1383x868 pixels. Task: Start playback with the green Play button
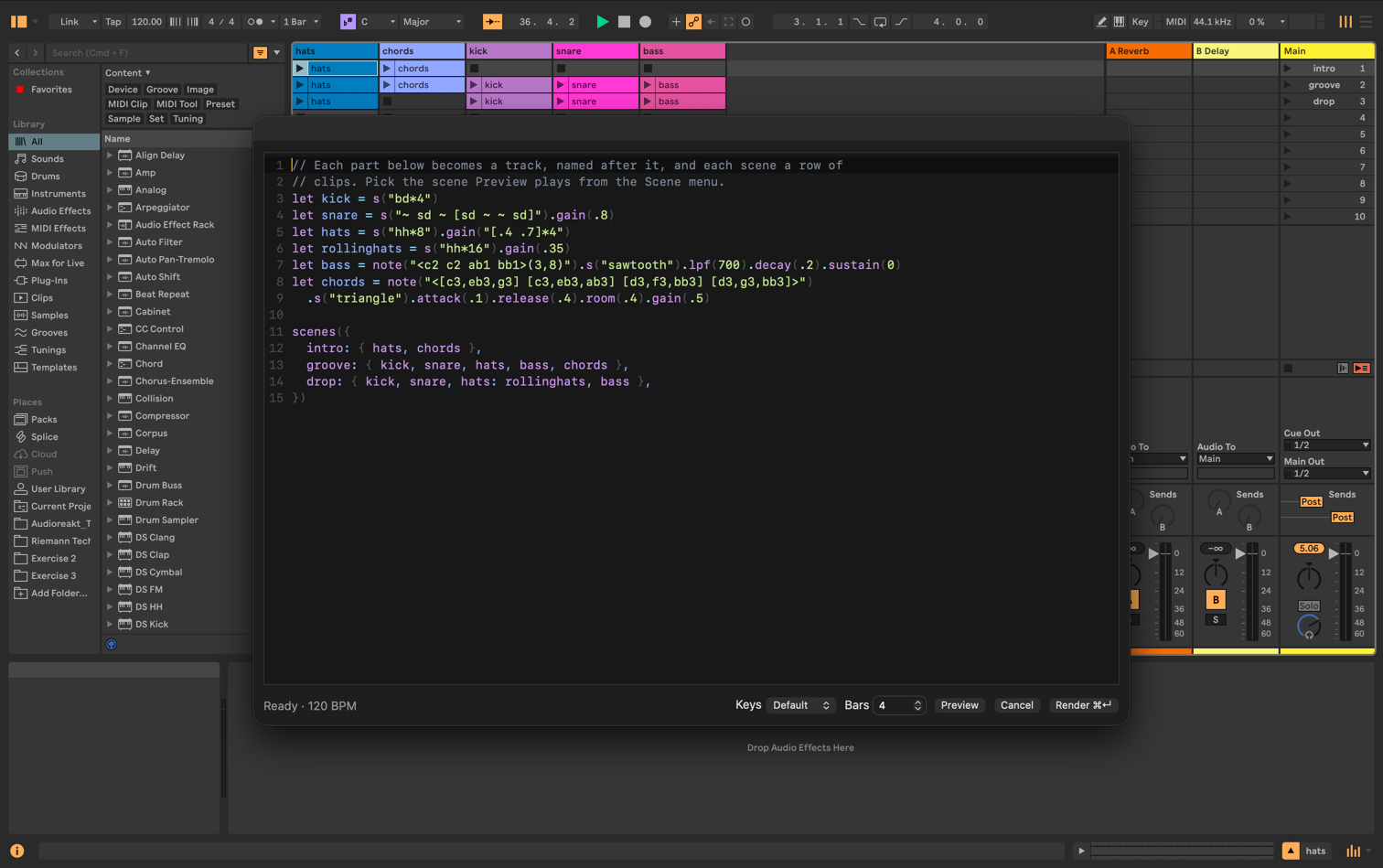coord(602,22)
